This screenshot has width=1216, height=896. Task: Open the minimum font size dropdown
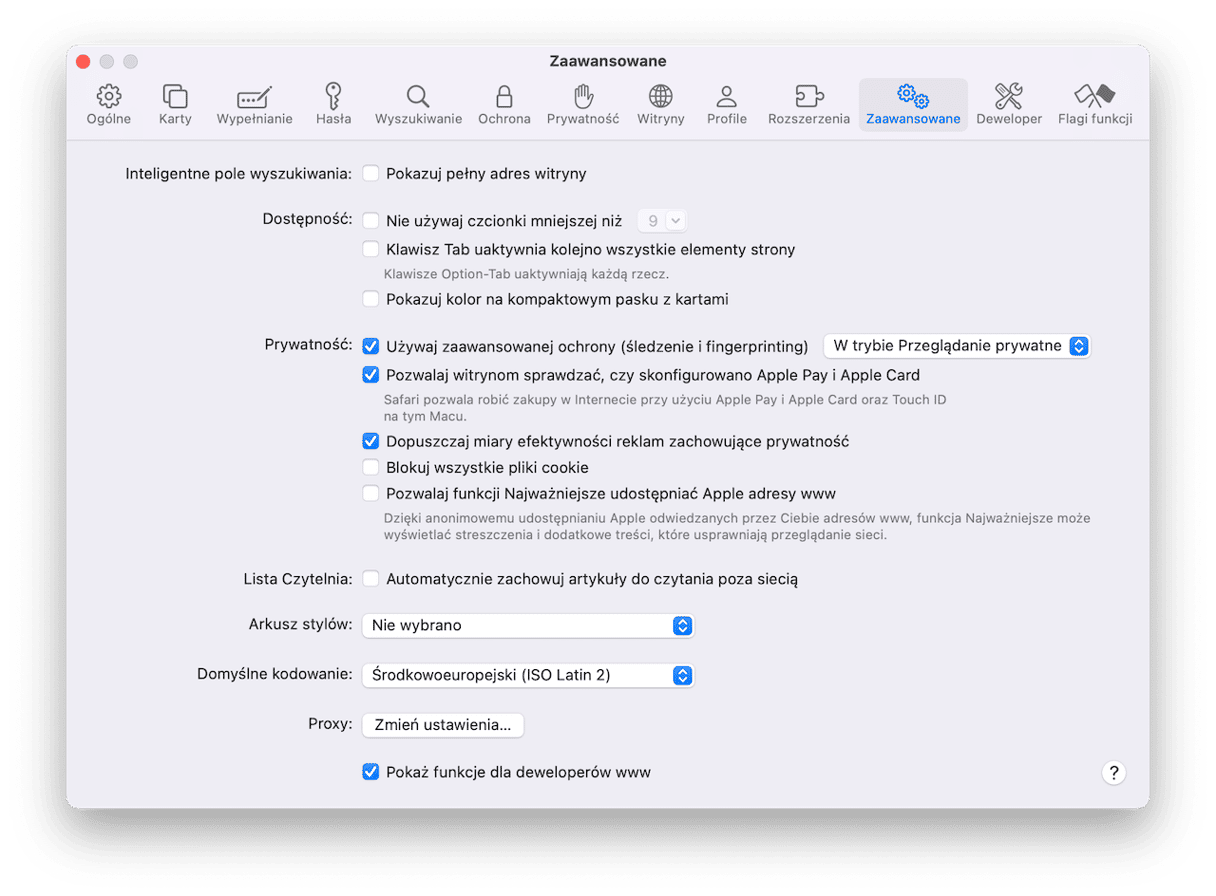point(663,221)
